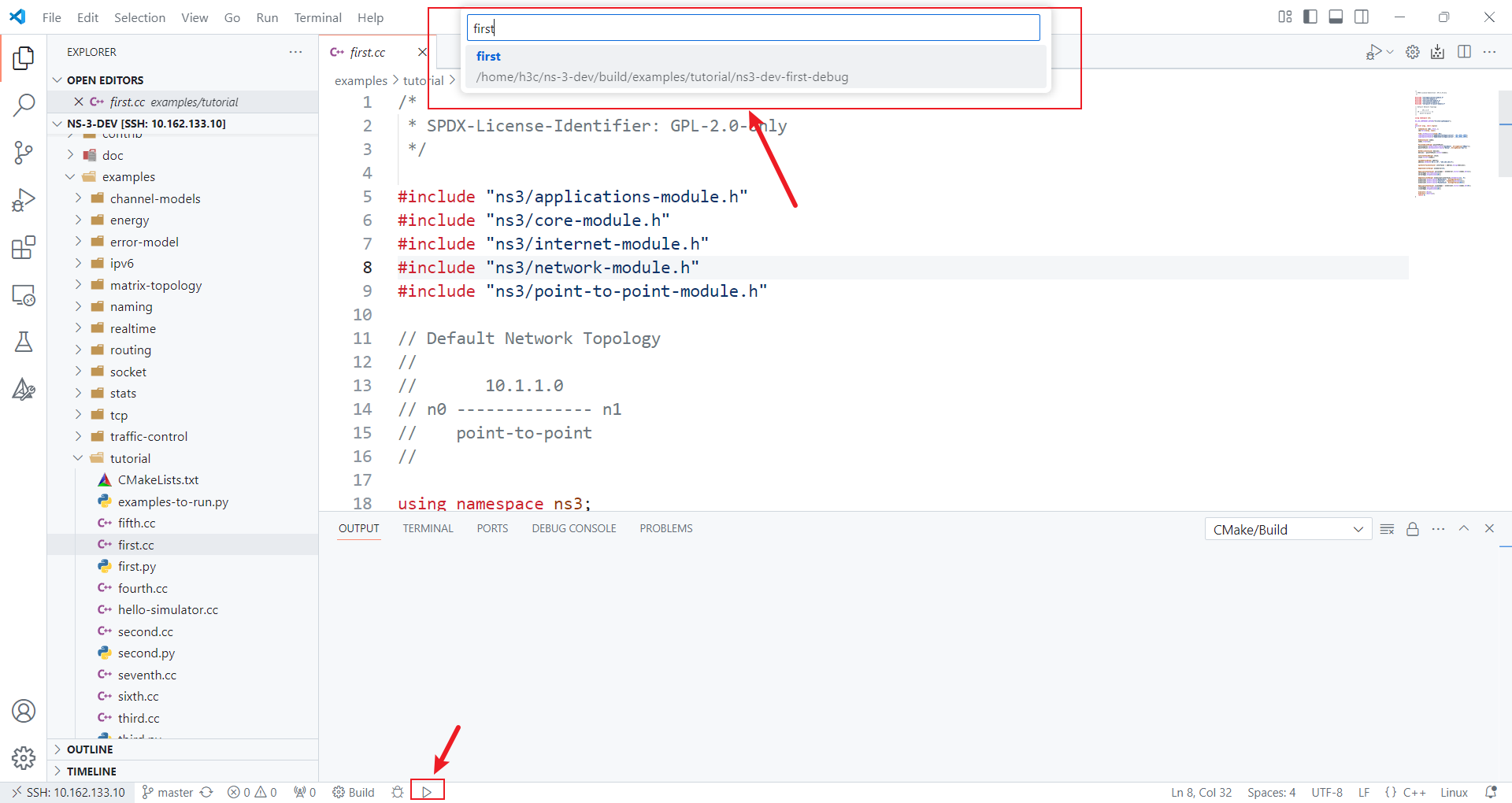Toggle bottom panel visibility

pyautogui.click(x=1336, y=17)
